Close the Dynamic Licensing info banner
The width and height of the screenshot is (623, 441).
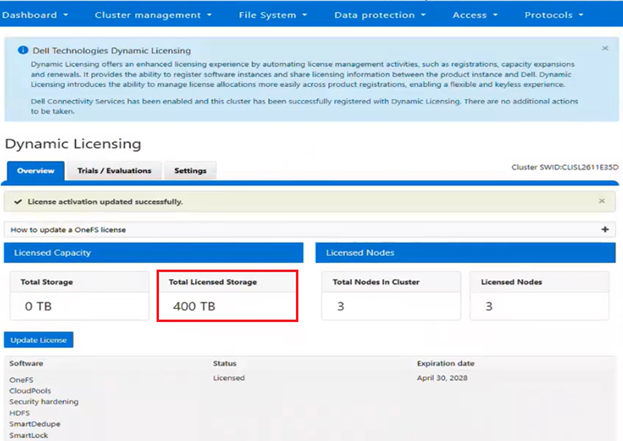[605, 48]
